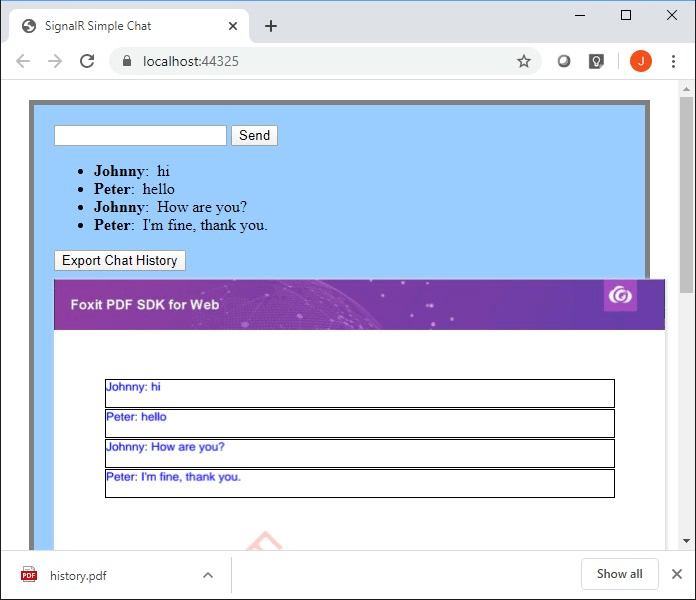Screen dimensions: 696x600
Task: Click the vertical scrollbar thumb
Action: pyautogui.click(x=686, y=195)
